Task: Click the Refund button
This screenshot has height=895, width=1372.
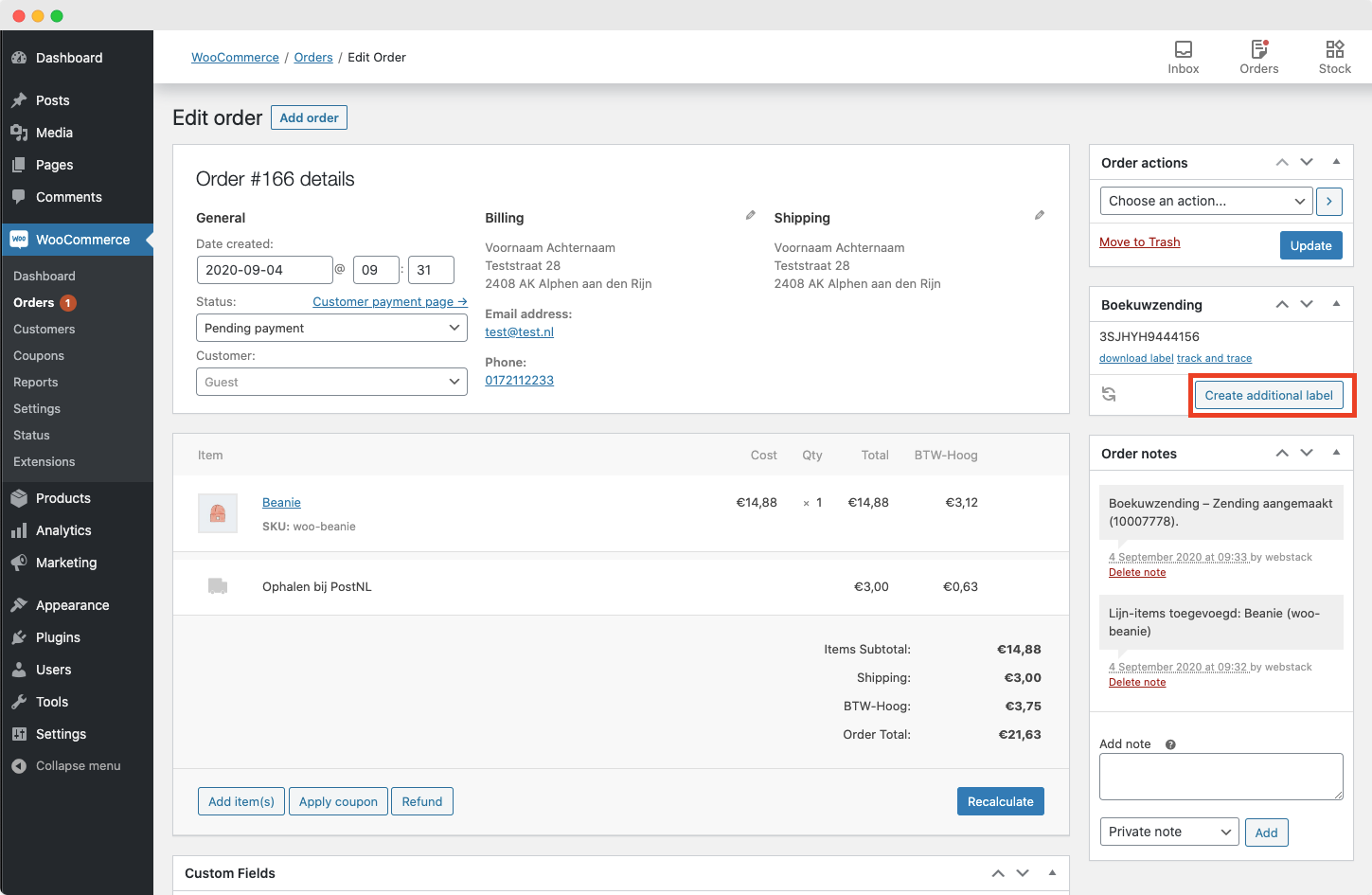Action: pos(422,801)
